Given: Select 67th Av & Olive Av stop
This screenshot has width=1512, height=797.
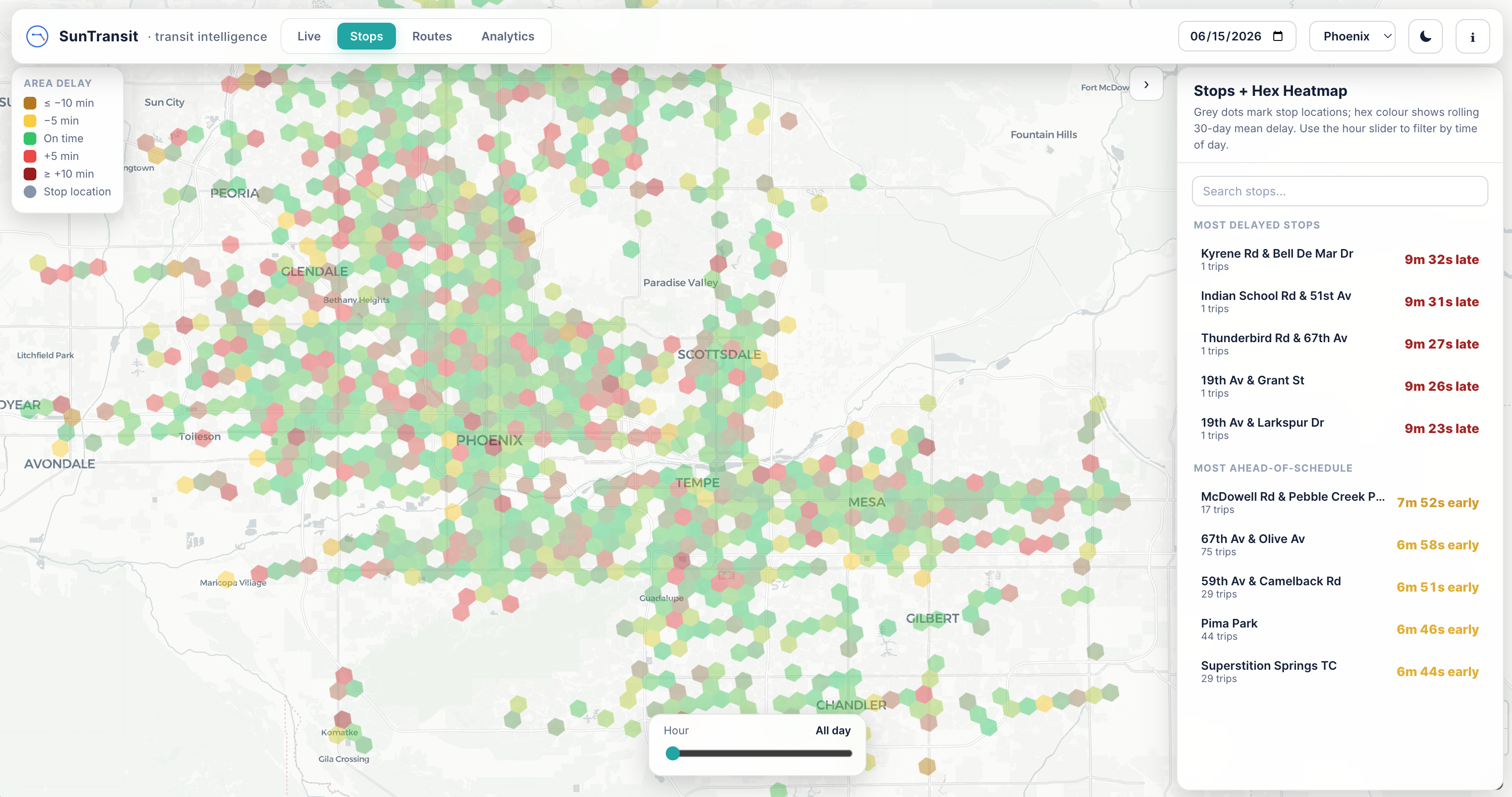Looking at the screenshot, I should point(1339,545).
